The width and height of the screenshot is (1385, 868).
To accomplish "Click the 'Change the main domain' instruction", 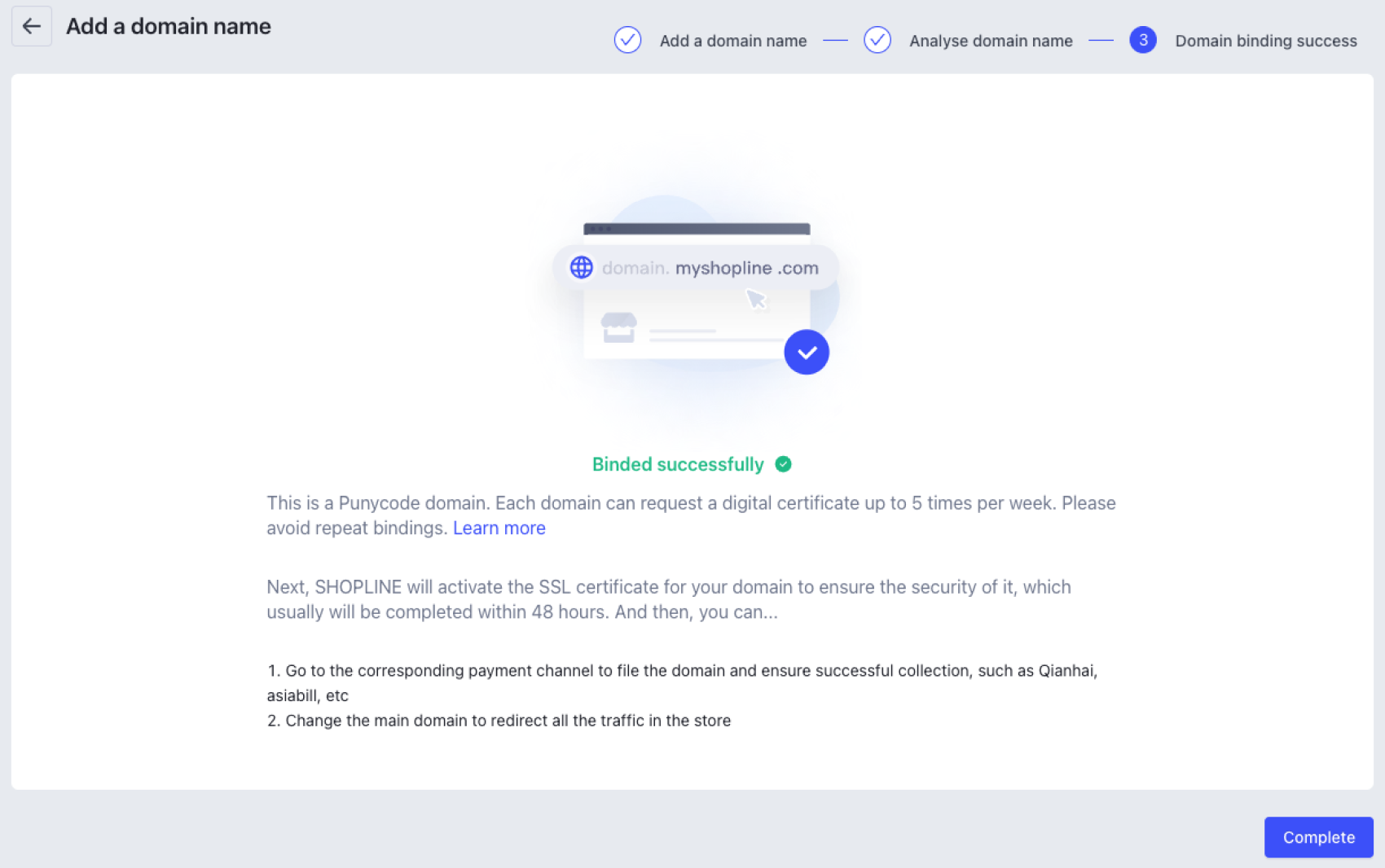I will (x=499, y=721).
